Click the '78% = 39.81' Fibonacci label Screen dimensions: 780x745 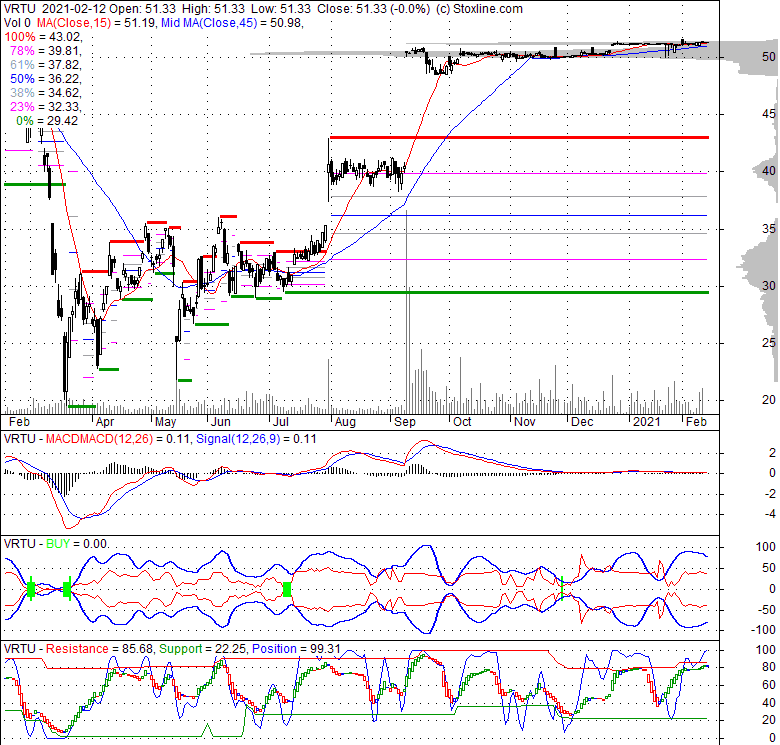click(45, 51)
